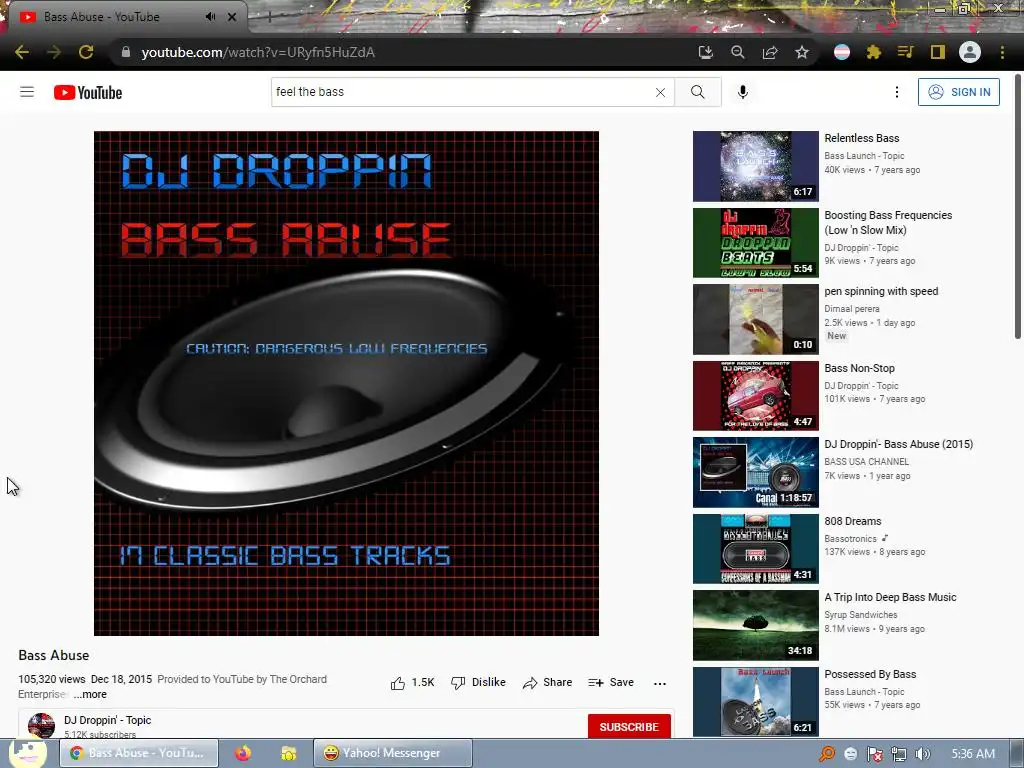Screen dimensions: 1024x768
Task: Reload the YouTube page
Action: [x=86, y=52]
